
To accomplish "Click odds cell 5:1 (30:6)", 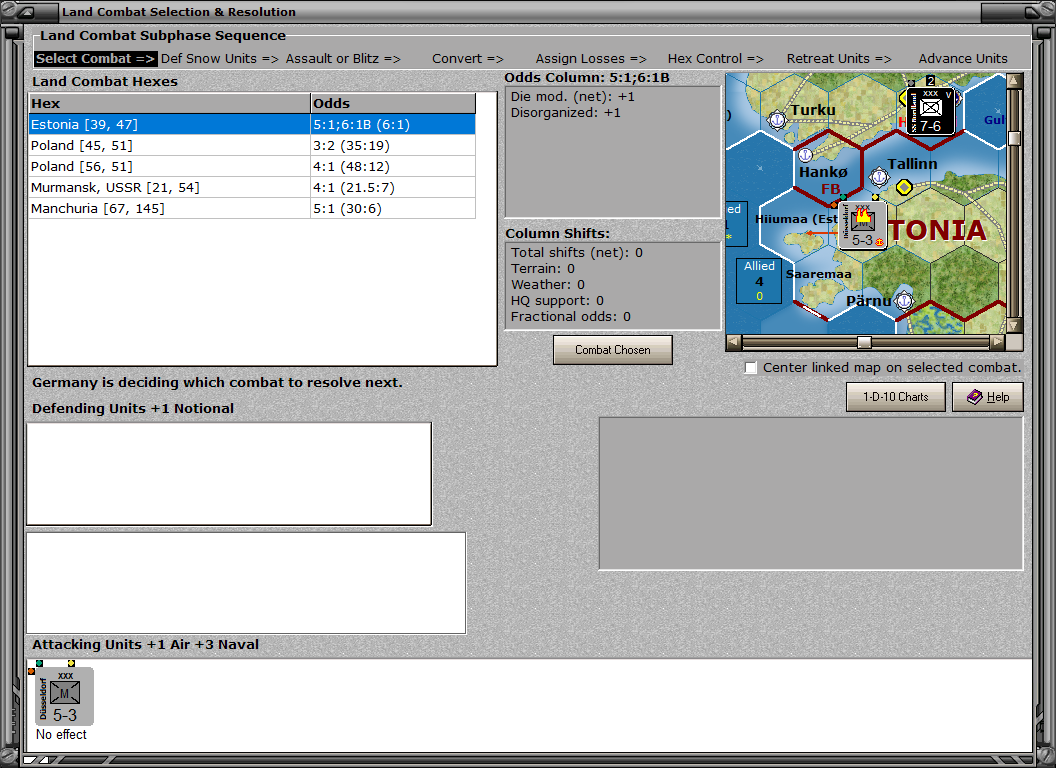I will [393, 208].
